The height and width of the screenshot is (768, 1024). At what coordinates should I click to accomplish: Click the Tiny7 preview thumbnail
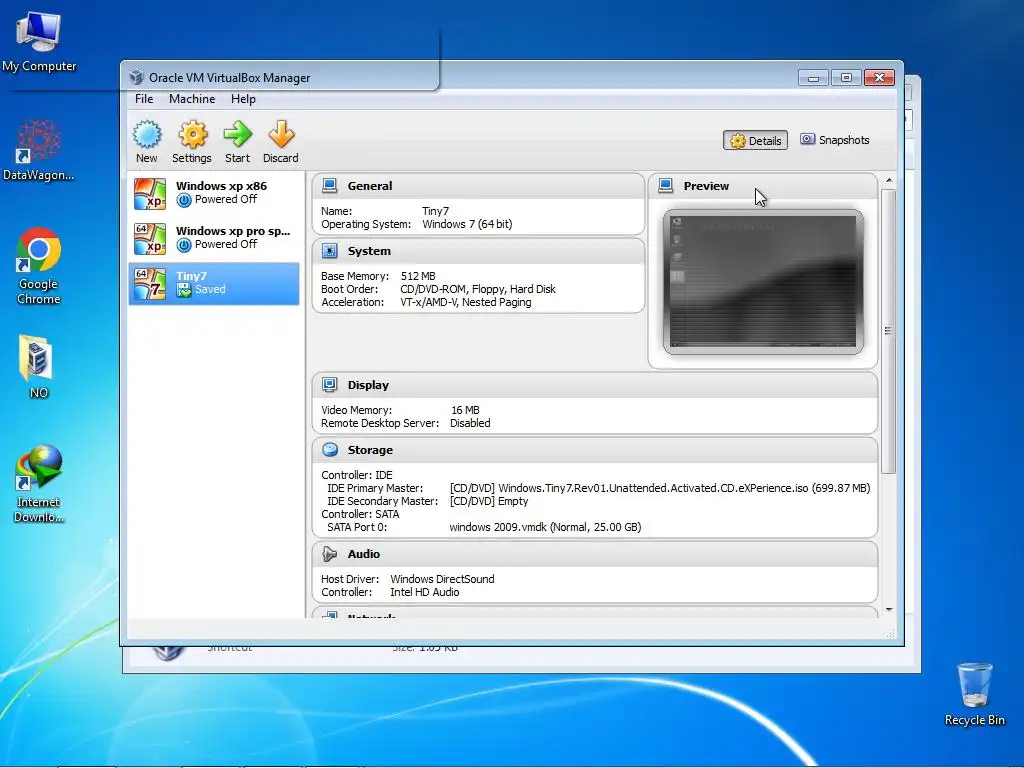click(x=763, y=281)
